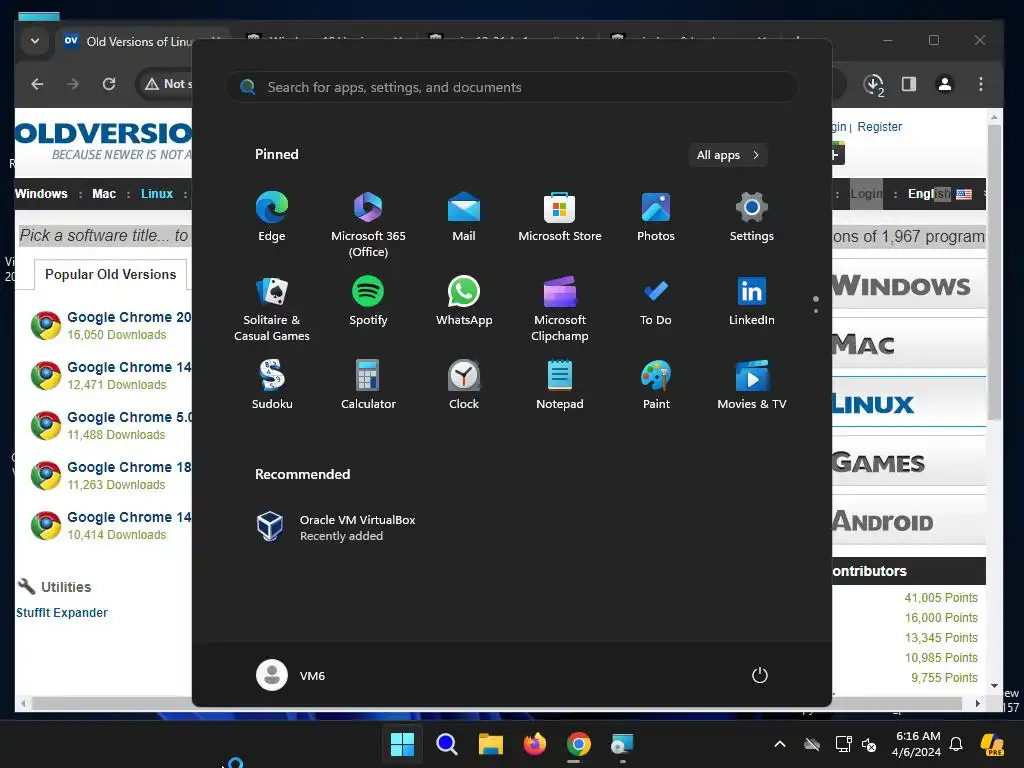
Task: Launch the Sudoku game
Action: (x=272, y=385)
